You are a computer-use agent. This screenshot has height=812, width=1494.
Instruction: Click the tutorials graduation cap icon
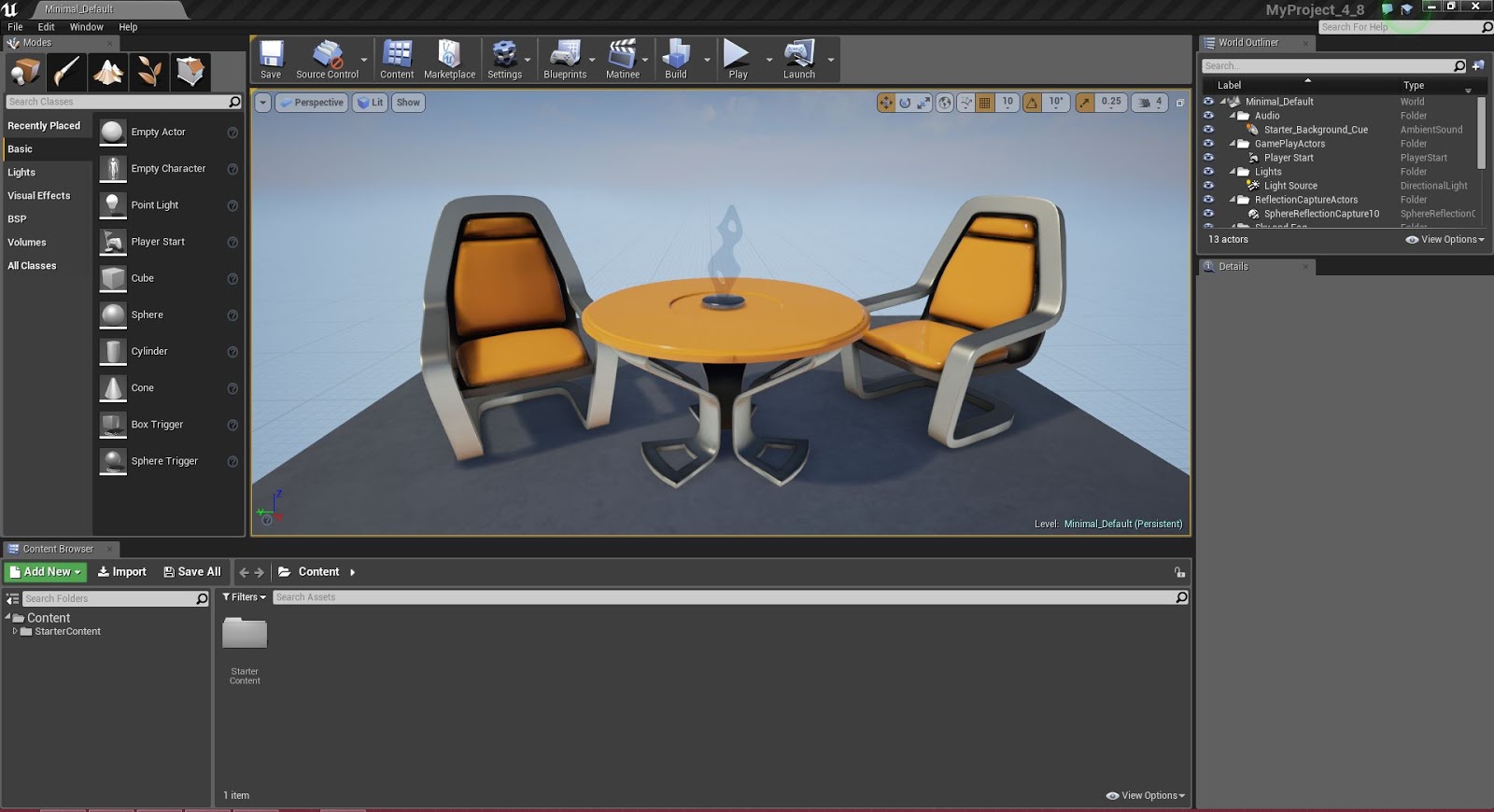click(1406, 9)
